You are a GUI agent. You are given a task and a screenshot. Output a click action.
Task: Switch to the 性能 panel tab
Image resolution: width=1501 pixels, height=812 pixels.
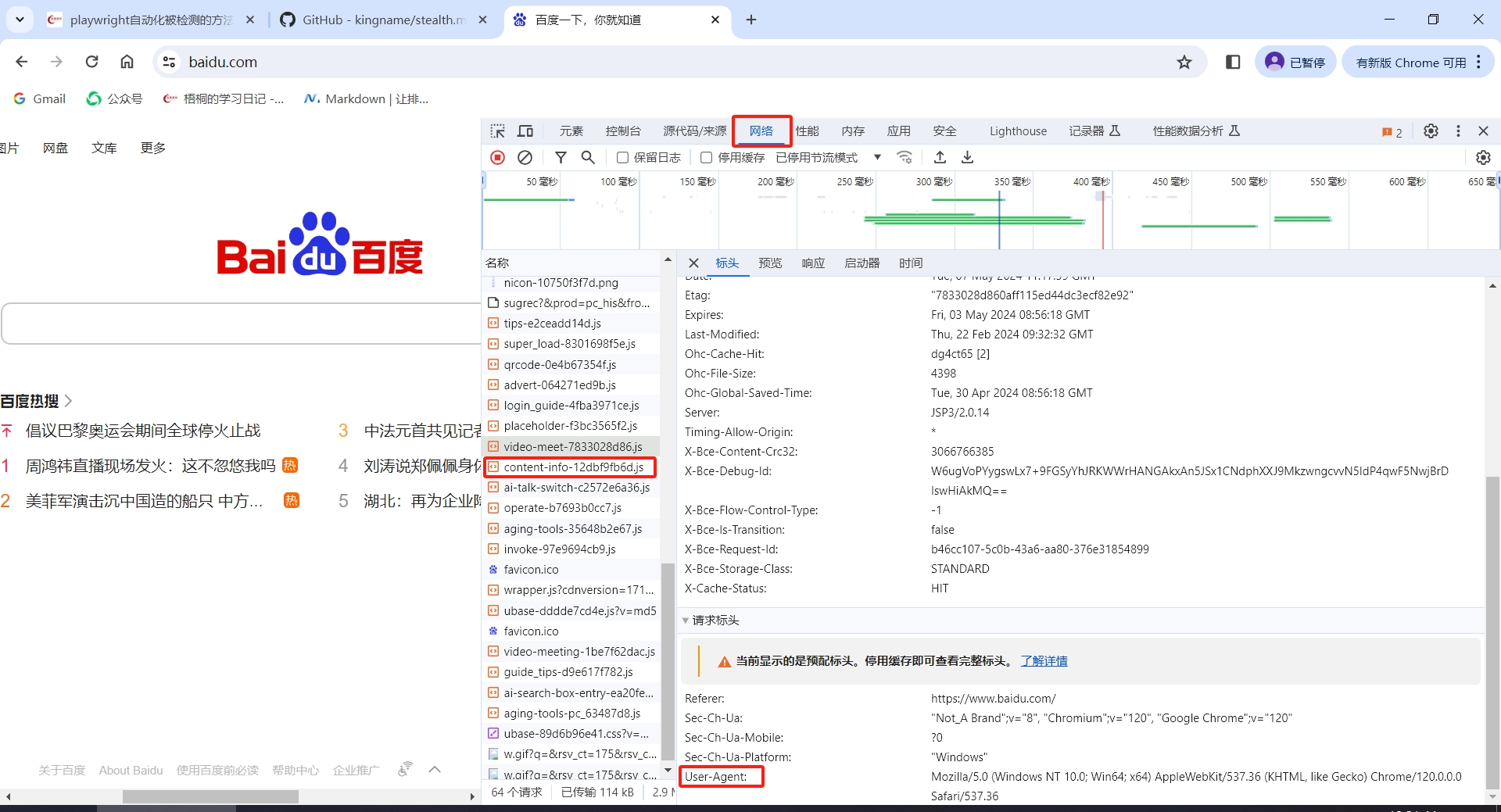tap(807, 131)
